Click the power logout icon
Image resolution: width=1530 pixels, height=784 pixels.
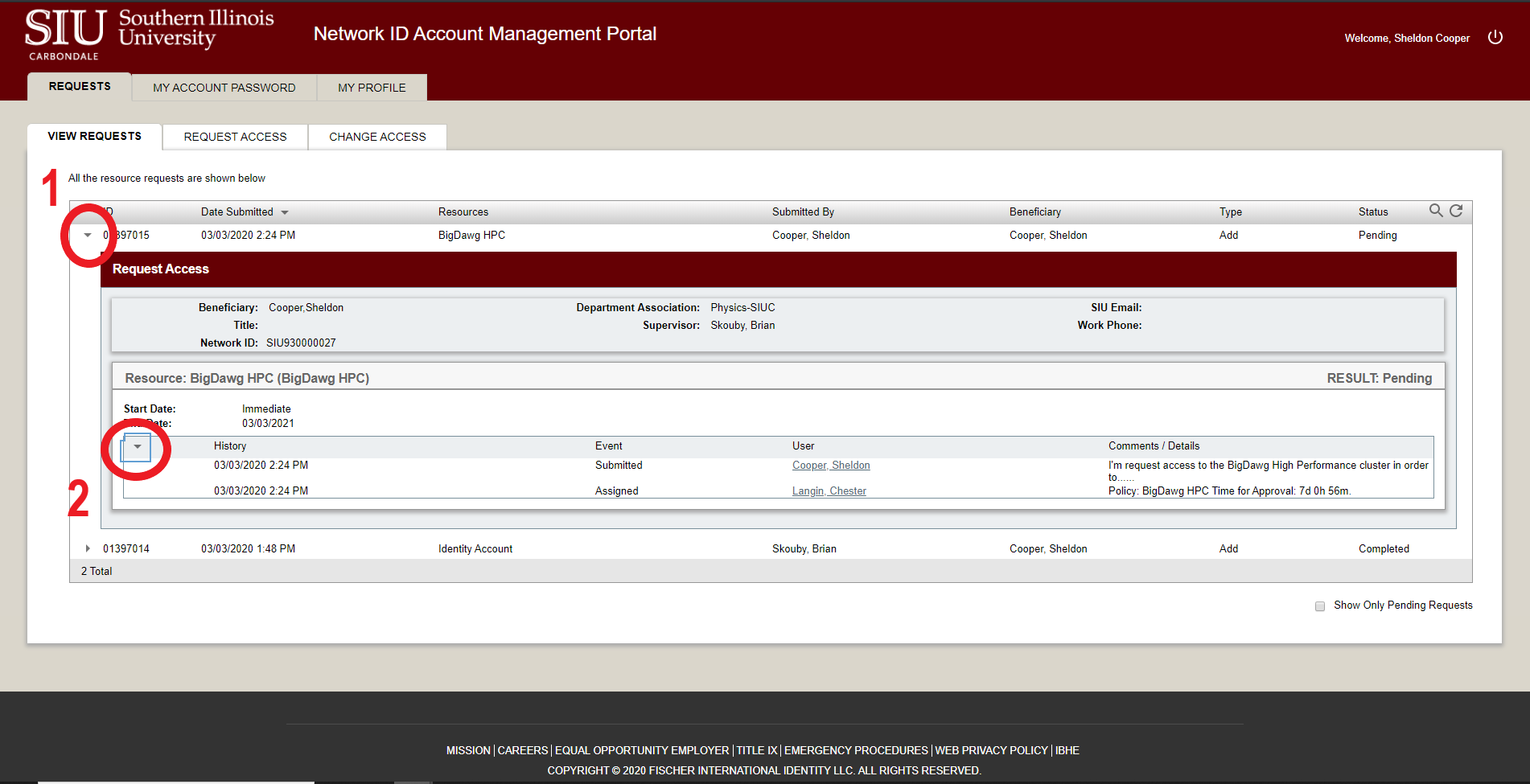pos(1495,37)
